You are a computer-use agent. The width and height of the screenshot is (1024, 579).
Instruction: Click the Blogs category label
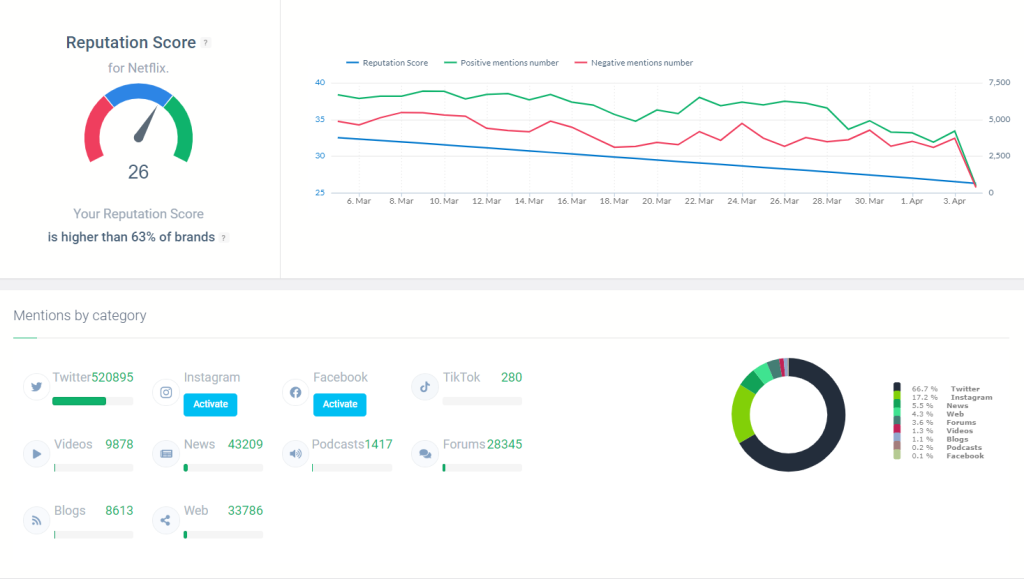coord(70,510)
